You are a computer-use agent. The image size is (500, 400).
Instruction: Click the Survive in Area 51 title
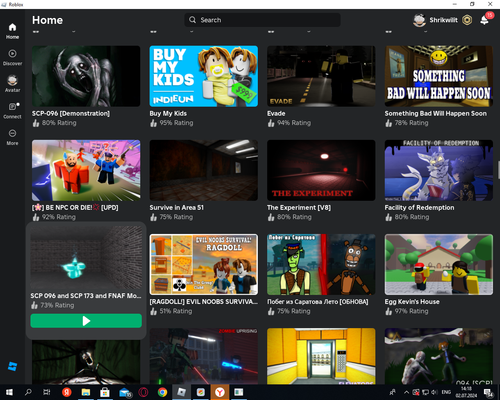tap(176, 207)
